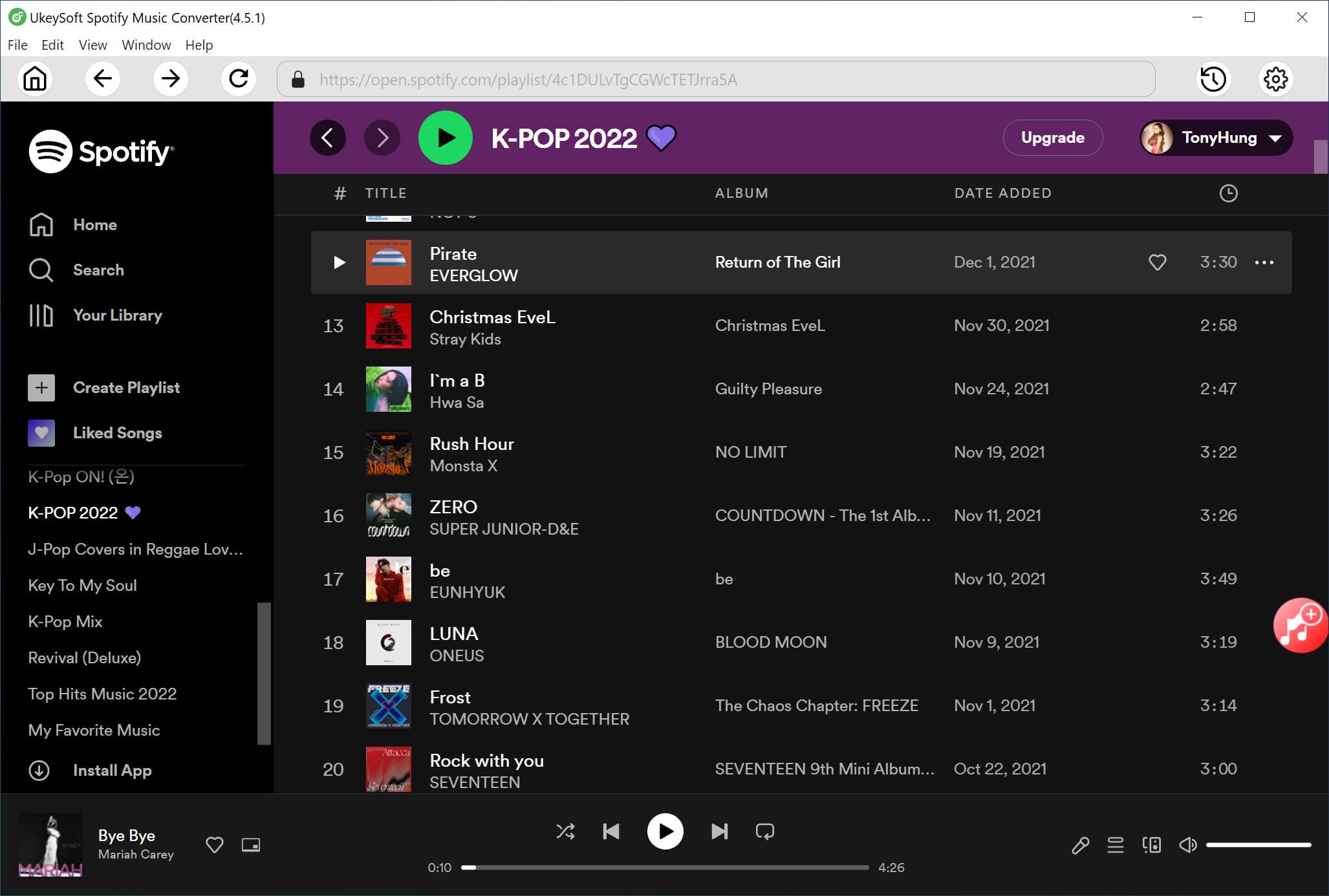The image size is (1329, 896).
Task: Open the Edit menu
Action: (52, 45)
